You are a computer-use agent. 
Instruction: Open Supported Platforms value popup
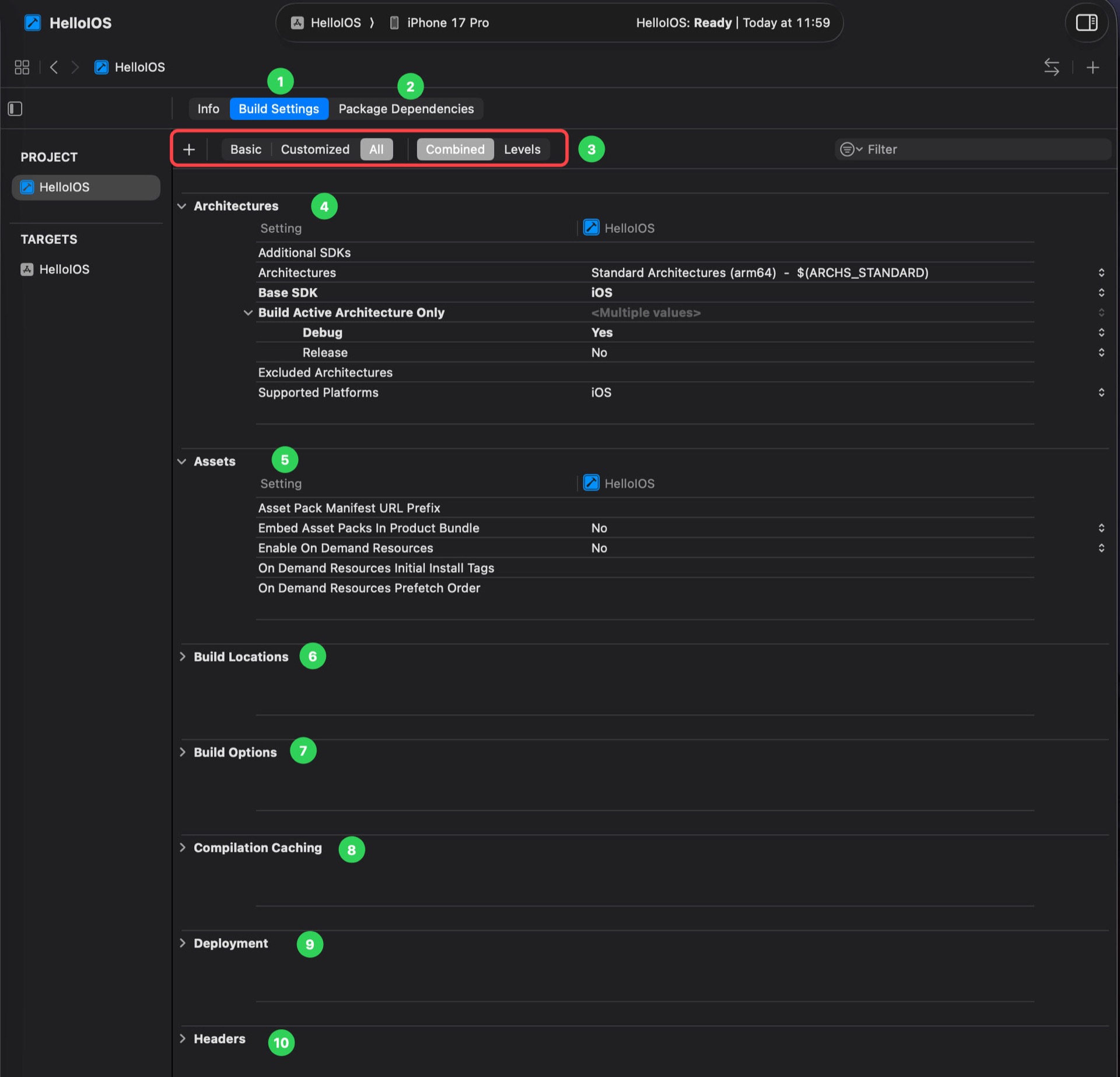point(1101,393)
